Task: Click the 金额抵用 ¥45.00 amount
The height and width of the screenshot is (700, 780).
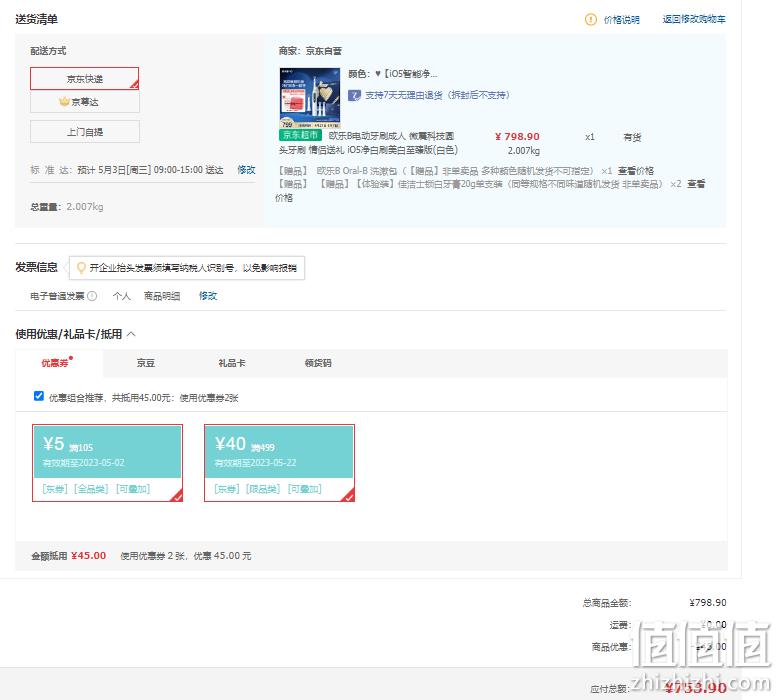Action: pyautogui.click(x=89, y=556)
